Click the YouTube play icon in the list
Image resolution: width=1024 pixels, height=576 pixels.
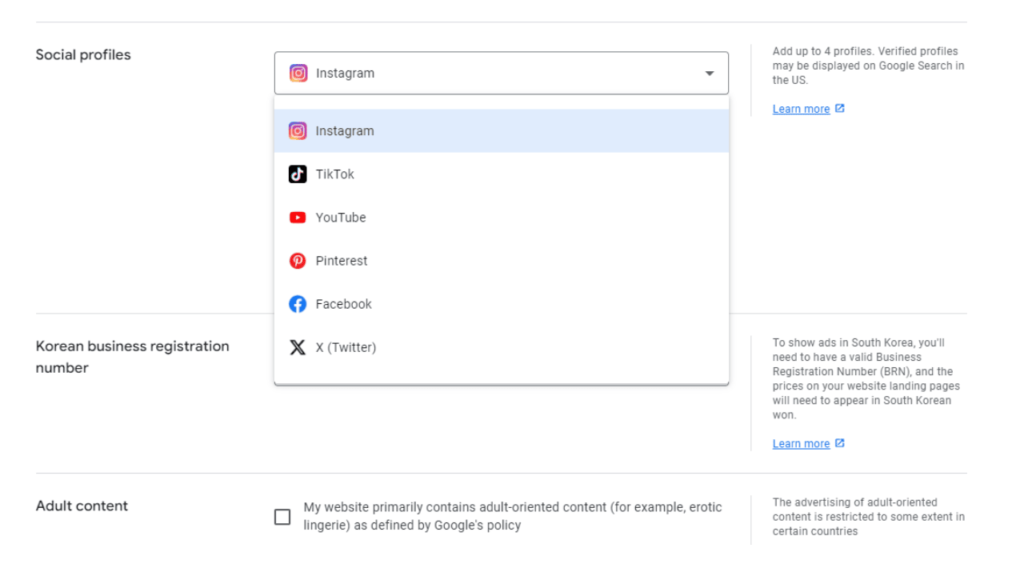297,217
